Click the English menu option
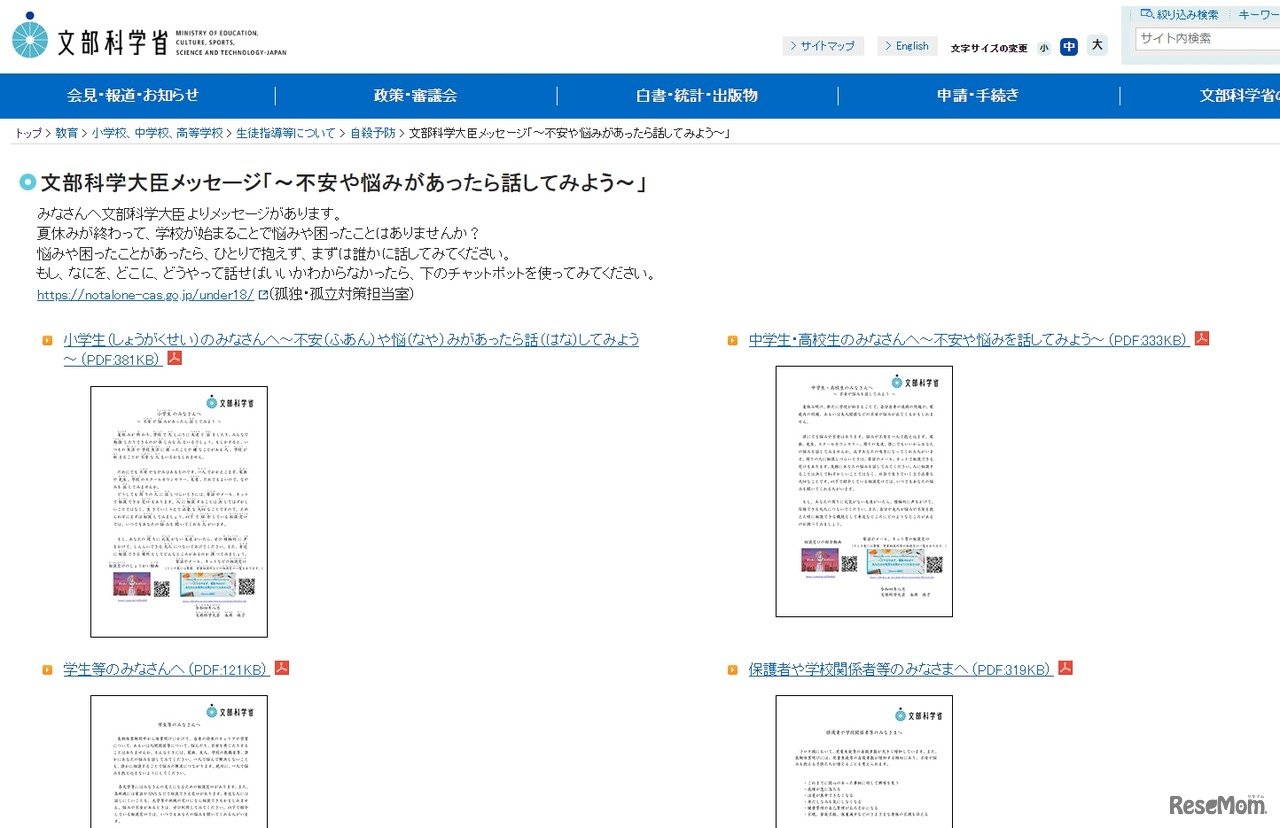1280x828 pixels. click(x=906, y=45)
